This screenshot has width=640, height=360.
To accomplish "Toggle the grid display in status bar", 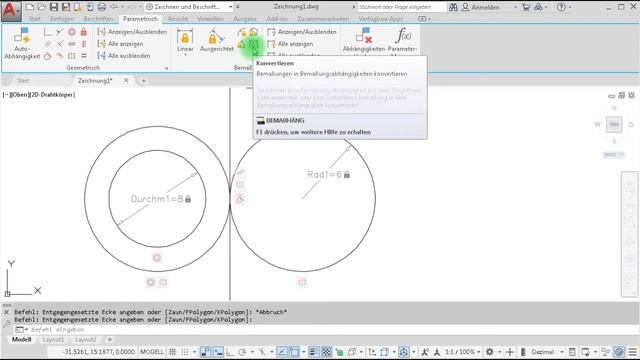I will point(173,352).
